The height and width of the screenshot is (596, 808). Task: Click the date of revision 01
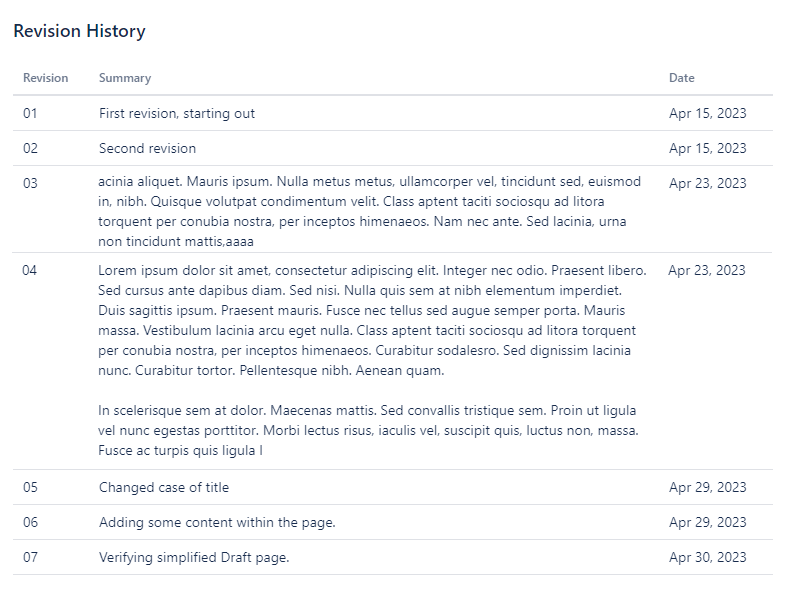(x=707, y=113)
